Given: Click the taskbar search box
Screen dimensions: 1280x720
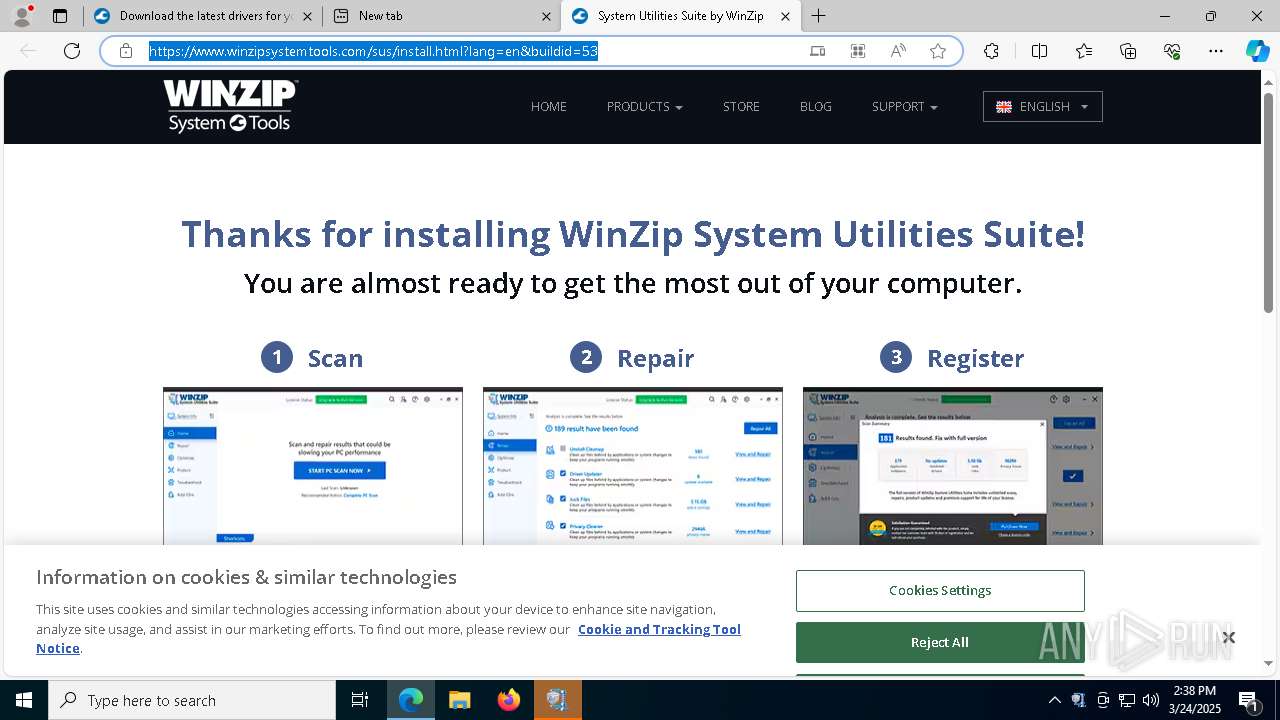Looking at the screenshot, I should pyautogui.click(x=192, y=700).
